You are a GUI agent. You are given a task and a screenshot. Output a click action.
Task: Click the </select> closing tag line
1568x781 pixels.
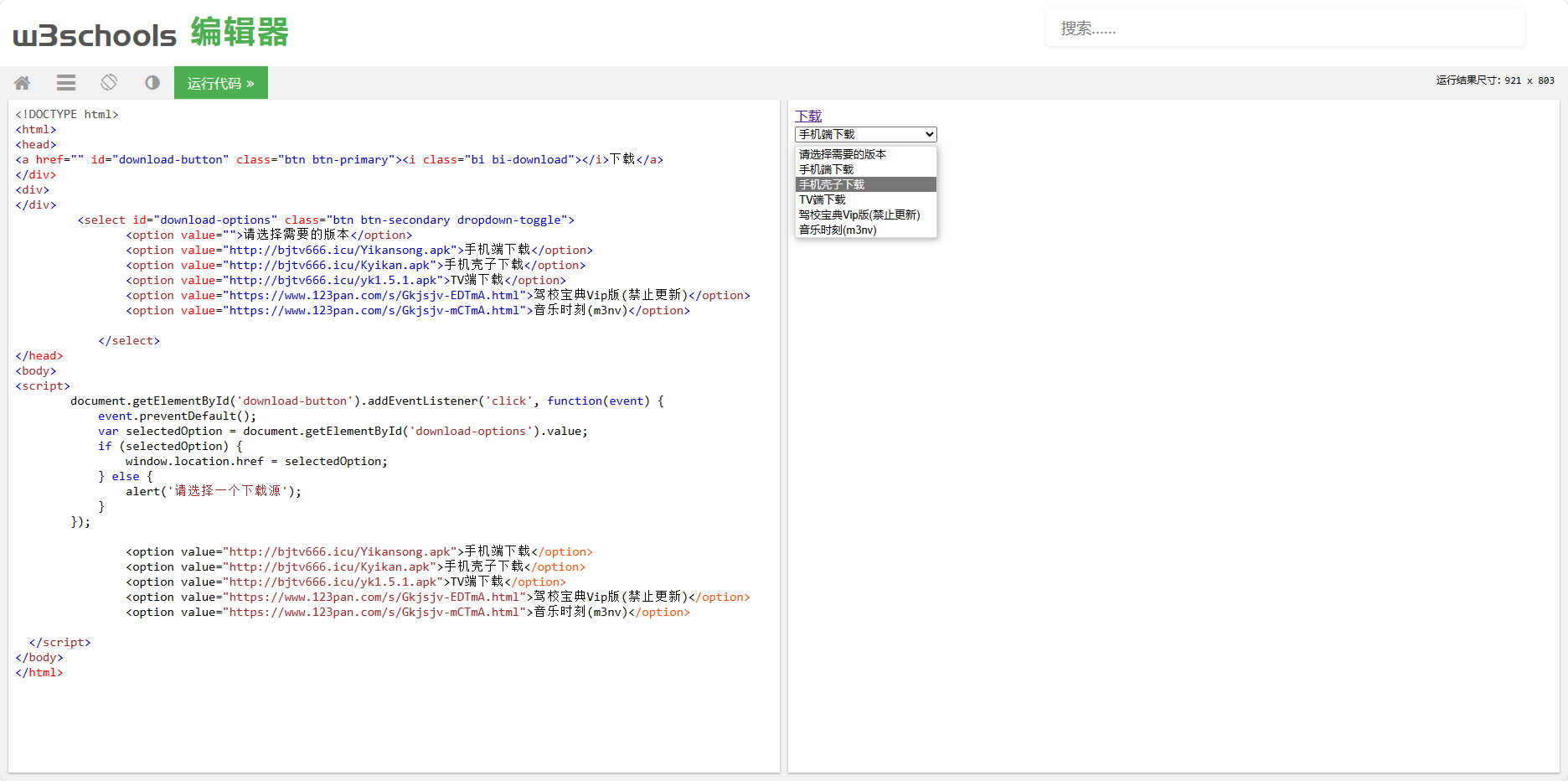[x=129, y=341]
